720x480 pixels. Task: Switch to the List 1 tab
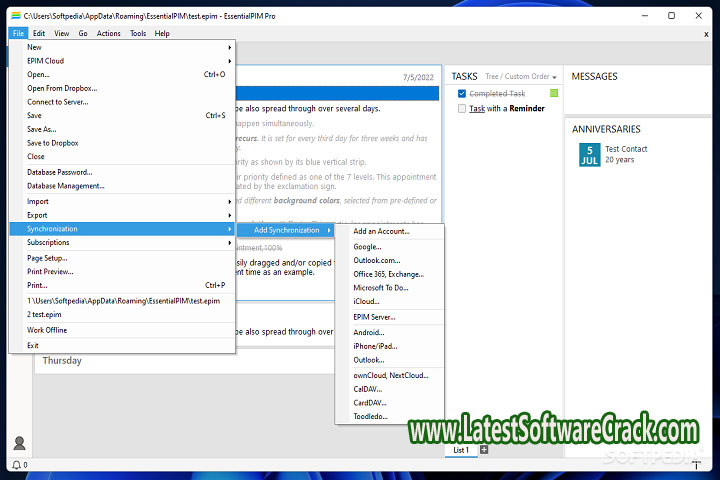461,450
